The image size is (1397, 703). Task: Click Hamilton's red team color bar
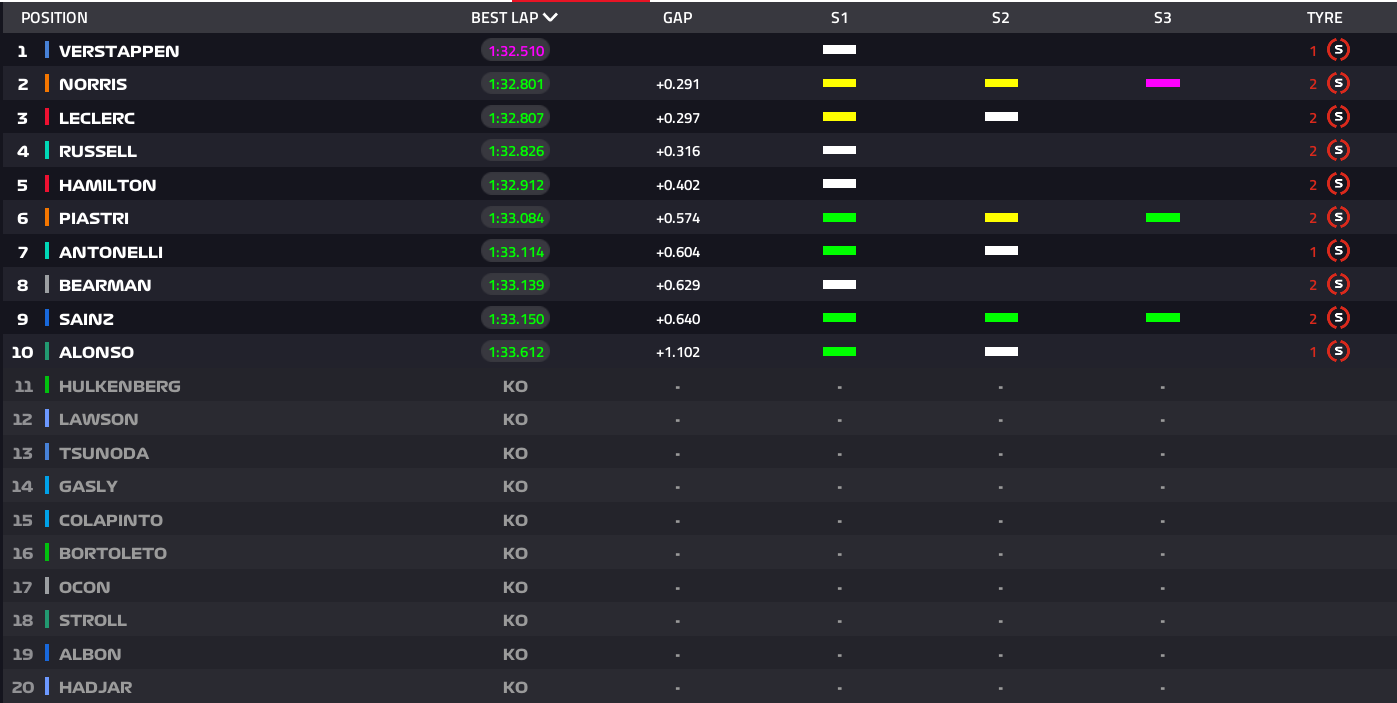(47, 185)
